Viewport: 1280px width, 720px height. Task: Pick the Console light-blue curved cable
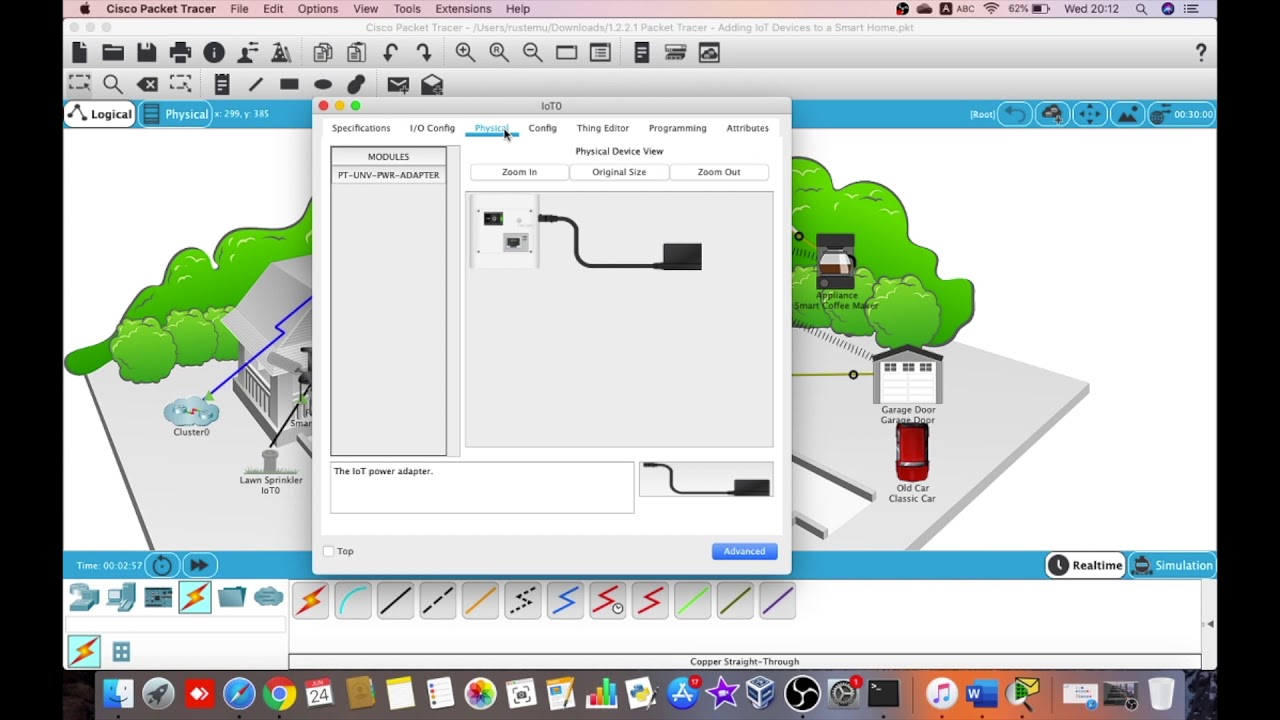[x=353, y=601]
